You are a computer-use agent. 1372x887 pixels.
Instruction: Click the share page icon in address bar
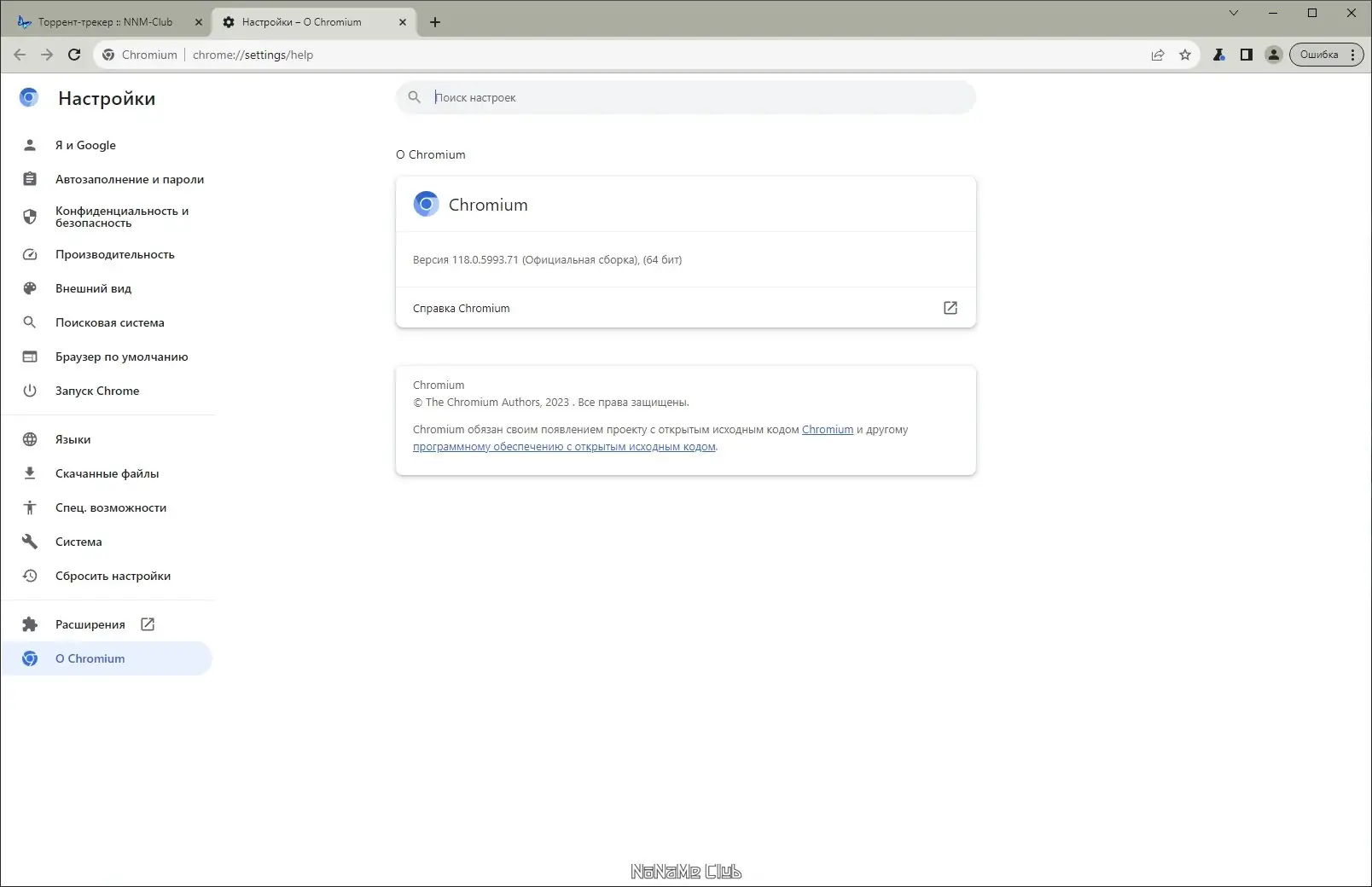point(1158,55)
